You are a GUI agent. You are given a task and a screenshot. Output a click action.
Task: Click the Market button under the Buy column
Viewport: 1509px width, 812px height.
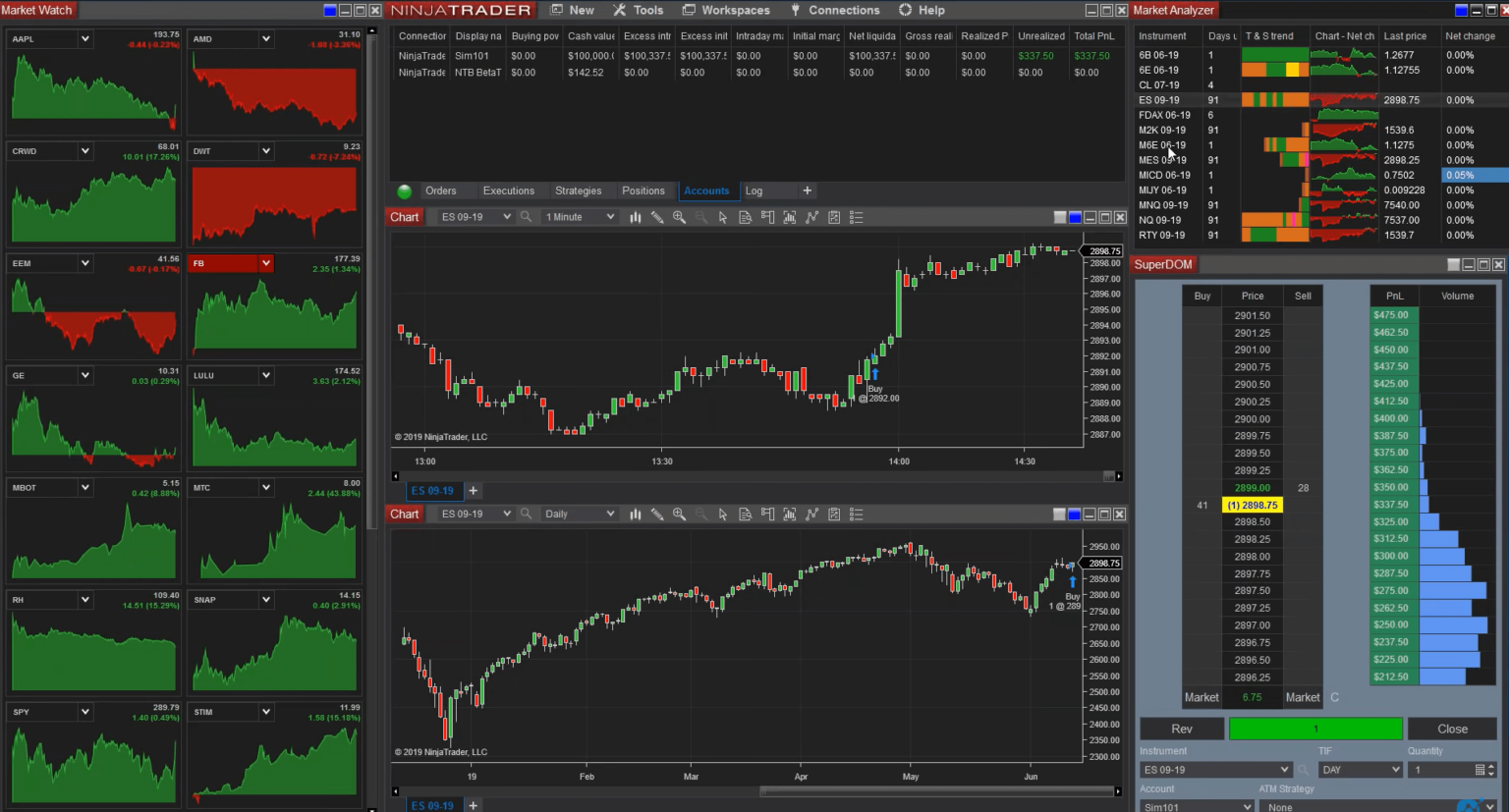click(1202, 697)
